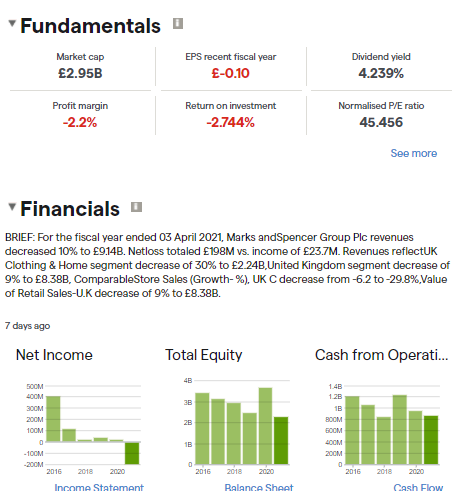Click the negative 2021 Net Income bar
The height and width of the screenshot is (503, 461).
tap(132, 453)
